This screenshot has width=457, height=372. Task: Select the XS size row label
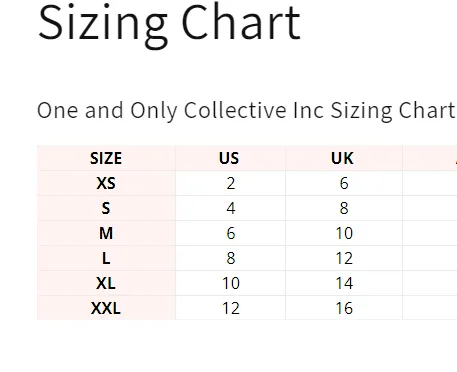pos(106,183)
